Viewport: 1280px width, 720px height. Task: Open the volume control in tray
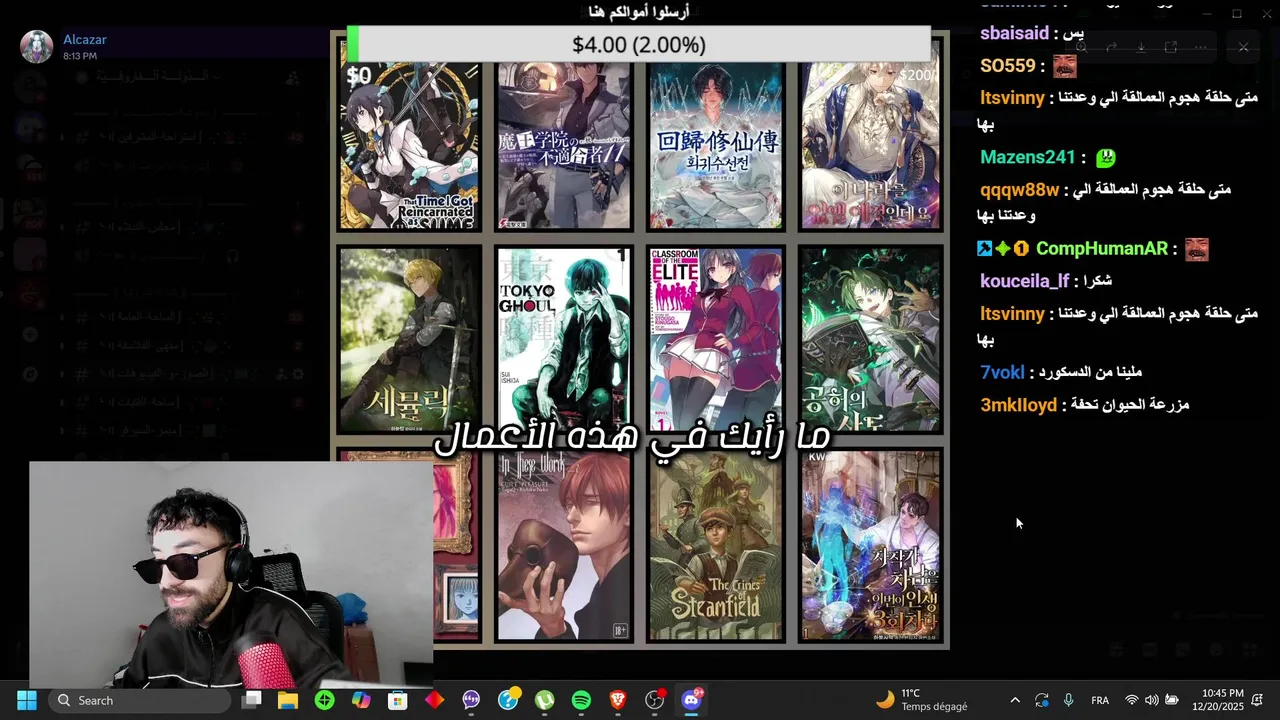tap(1152, 700)
